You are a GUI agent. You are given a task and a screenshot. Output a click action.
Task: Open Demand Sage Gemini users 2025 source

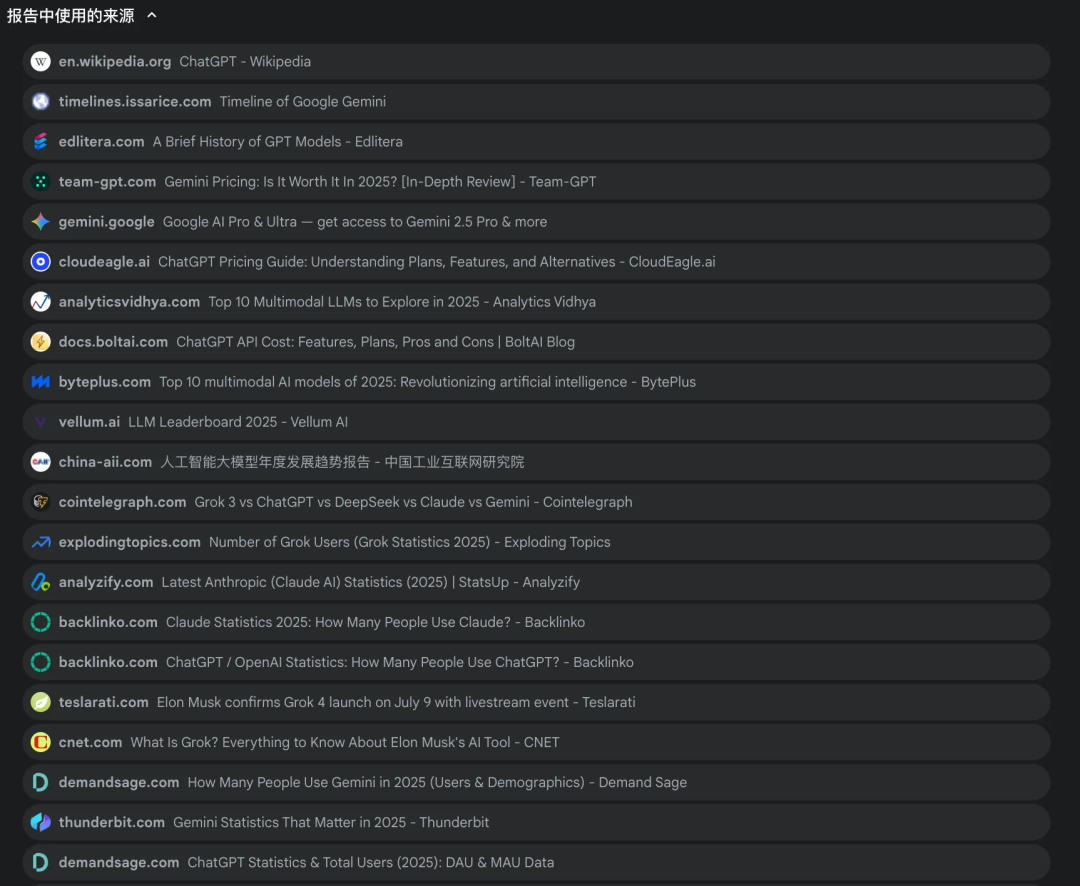click(537, 782)
